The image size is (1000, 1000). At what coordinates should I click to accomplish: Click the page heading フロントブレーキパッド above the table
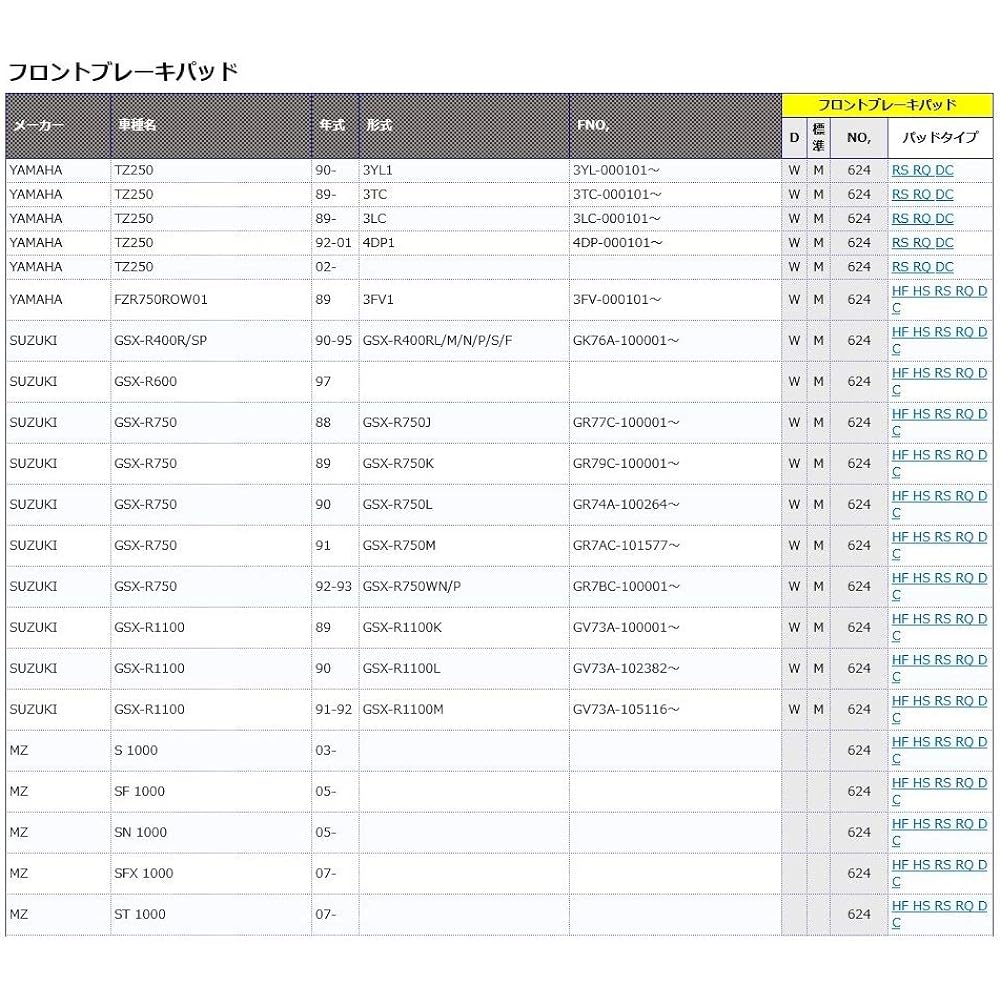pos(122,71)
